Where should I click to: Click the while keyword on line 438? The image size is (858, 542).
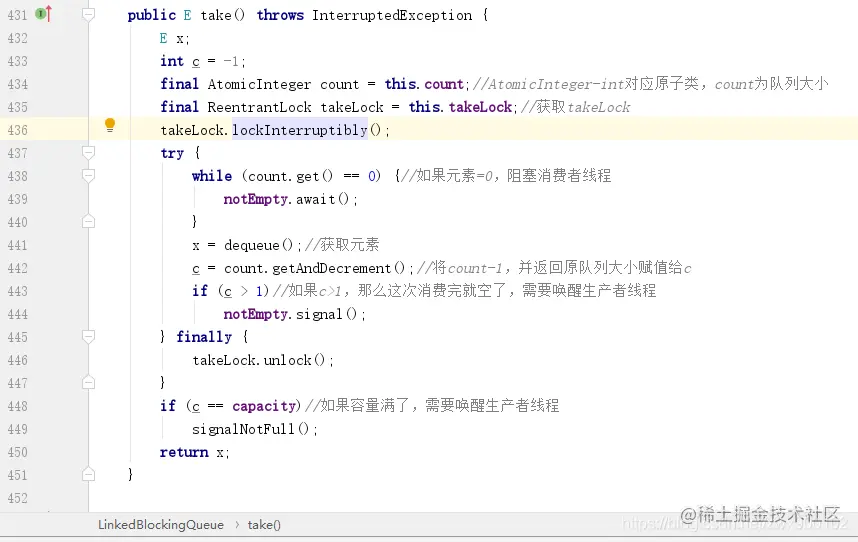(x=212, y=176)
